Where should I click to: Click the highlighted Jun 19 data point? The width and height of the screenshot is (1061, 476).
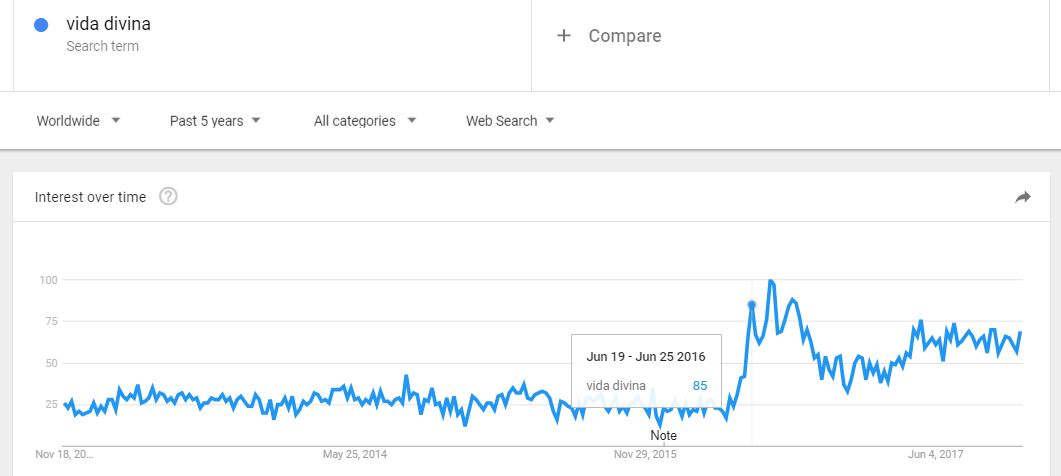(751, 305)
